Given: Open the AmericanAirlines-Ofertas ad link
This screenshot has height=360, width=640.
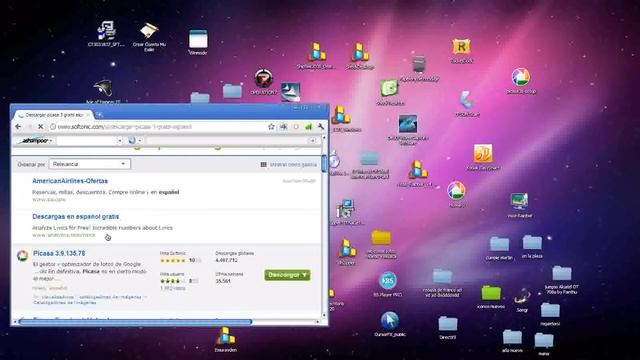Looking at the screenshot, I should (x=70, y=181).
